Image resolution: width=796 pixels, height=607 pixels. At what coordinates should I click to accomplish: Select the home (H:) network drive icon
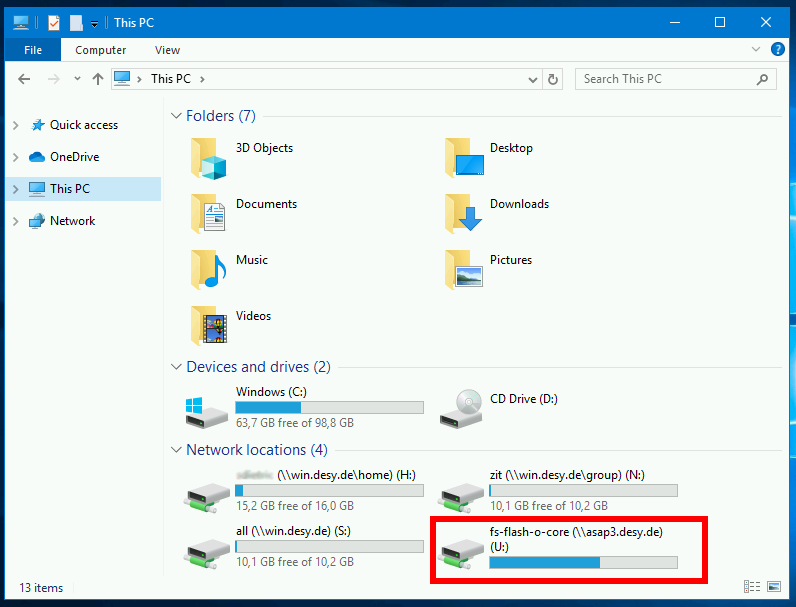click(x=207, y=497)
